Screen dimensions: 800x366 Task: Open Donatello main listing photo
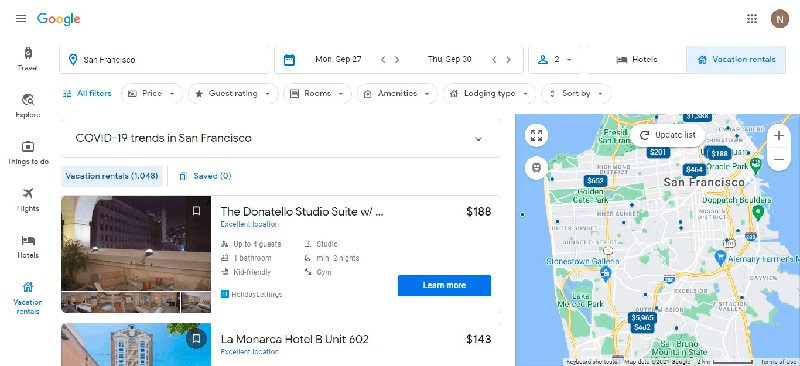(x=136, y=243)
